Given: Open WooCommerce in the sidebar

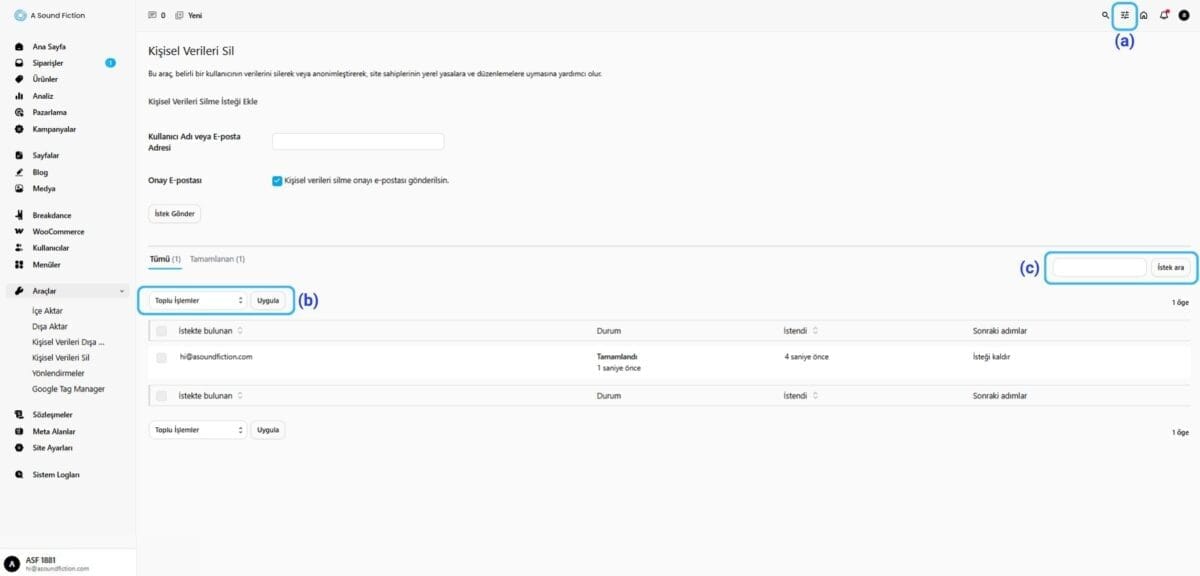Looking at the screenshot, I should [x=58, y=232].
